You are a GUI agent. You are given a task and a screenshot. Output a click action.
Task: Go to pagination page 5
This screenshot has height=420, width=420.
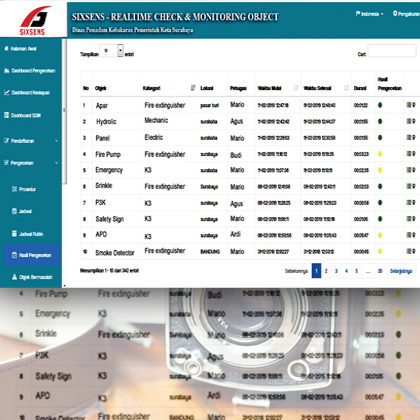[356, 271]
